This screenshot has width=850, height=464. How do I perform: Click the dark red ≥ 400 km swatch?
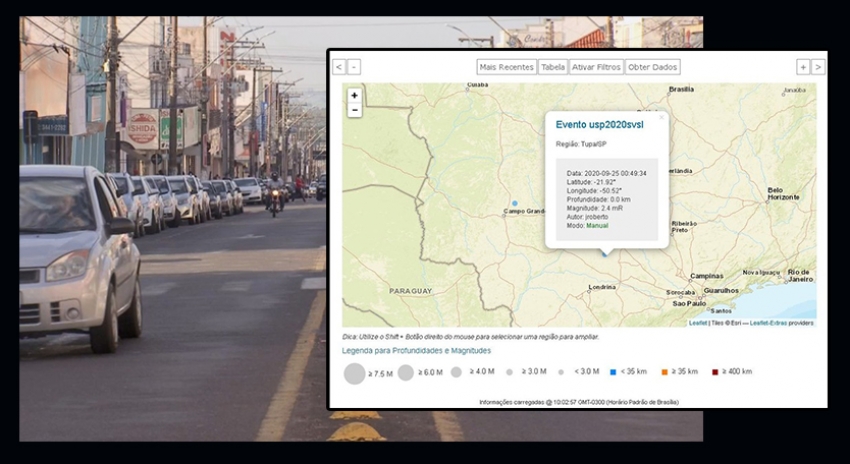click(715, 372)
